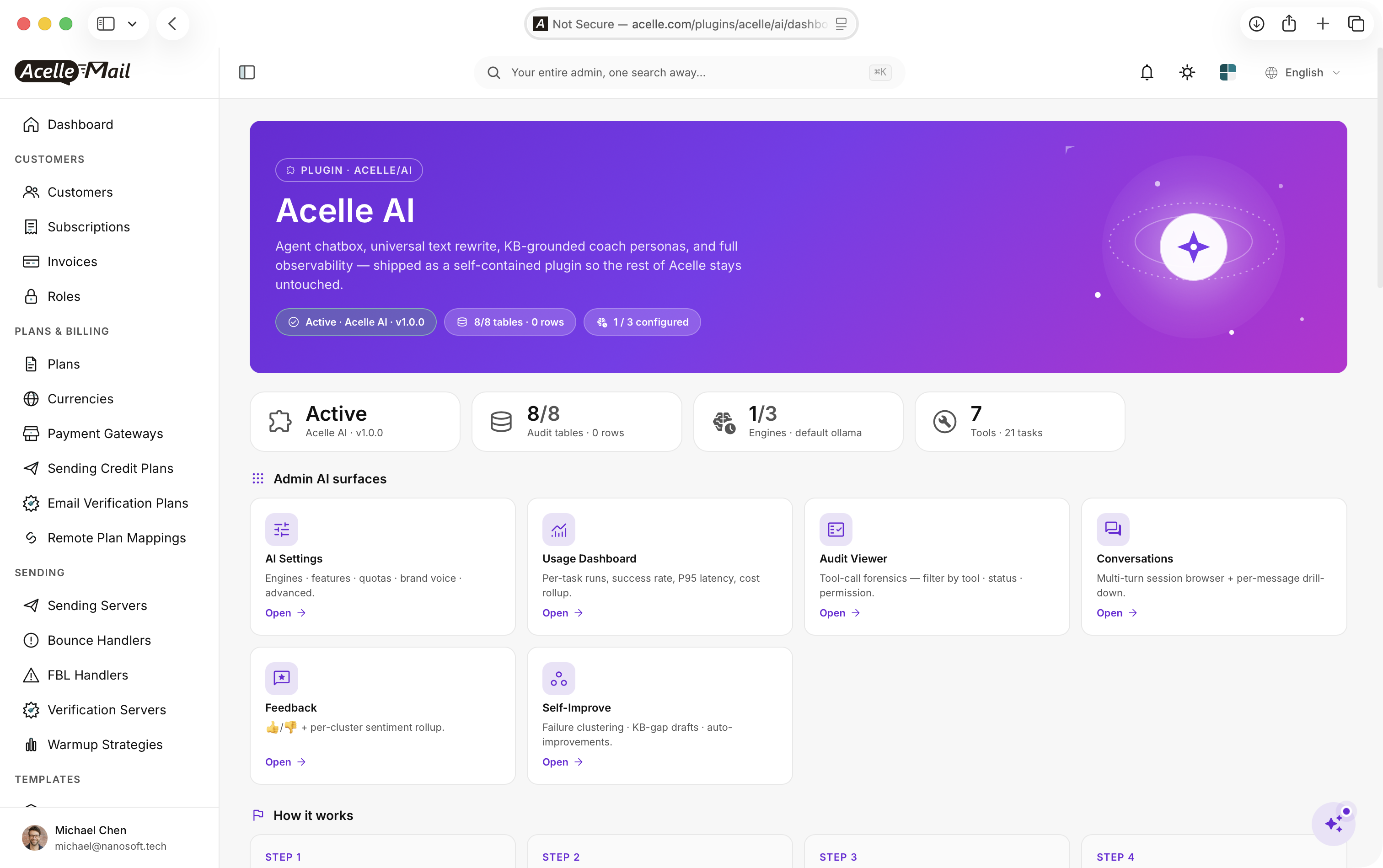This screenshot has height=868, width=1383.
Task: Click the 7 Tools stat card
Action: pos(1019,421)
